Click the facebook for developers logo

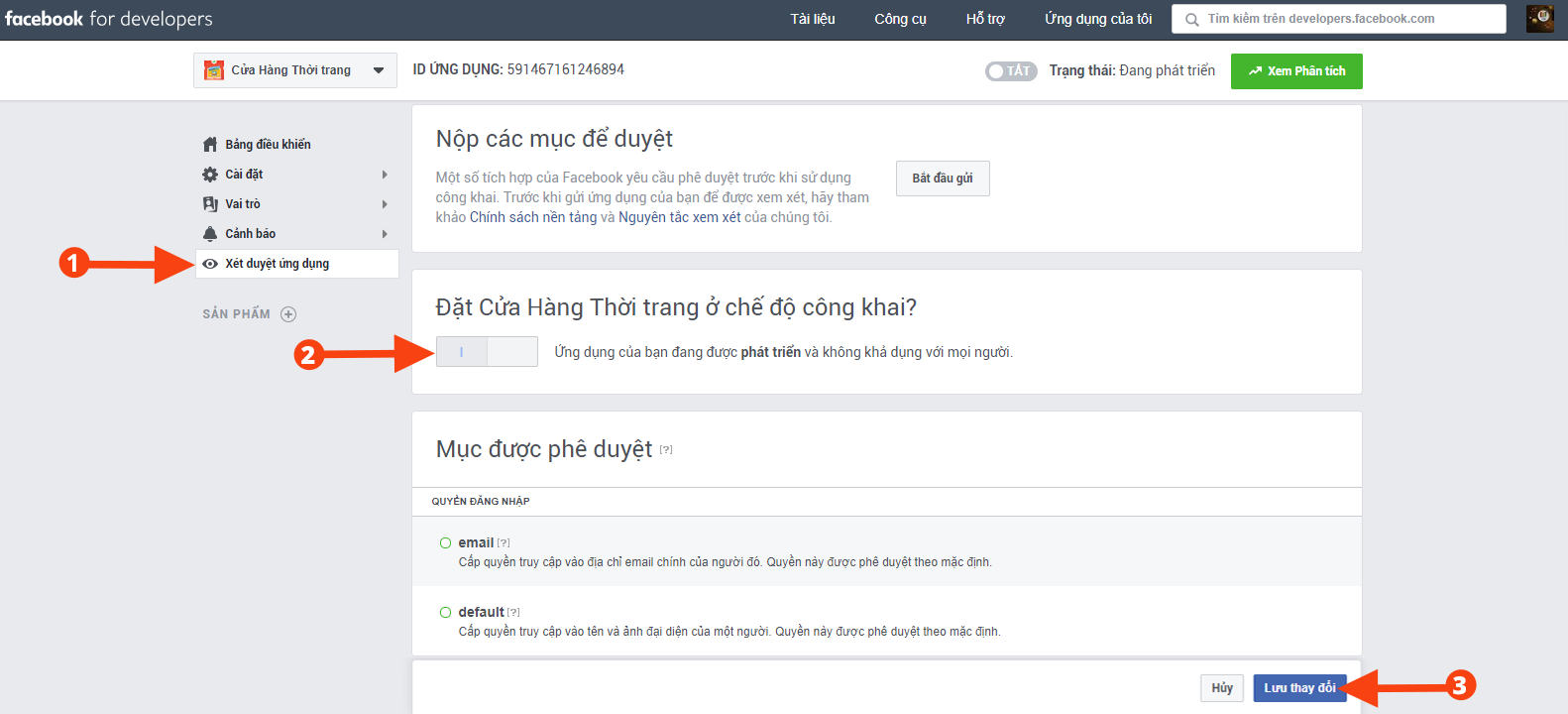point(109,19)
